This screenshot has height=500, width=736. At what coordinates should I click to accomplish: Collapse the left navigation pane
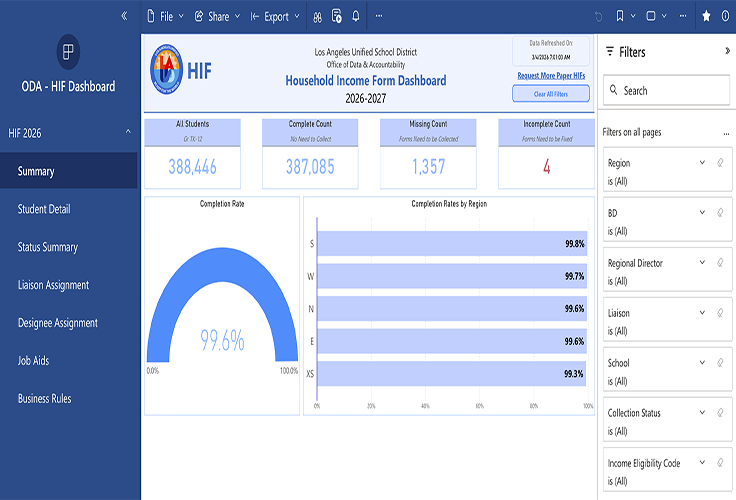(x=124, y=16)
